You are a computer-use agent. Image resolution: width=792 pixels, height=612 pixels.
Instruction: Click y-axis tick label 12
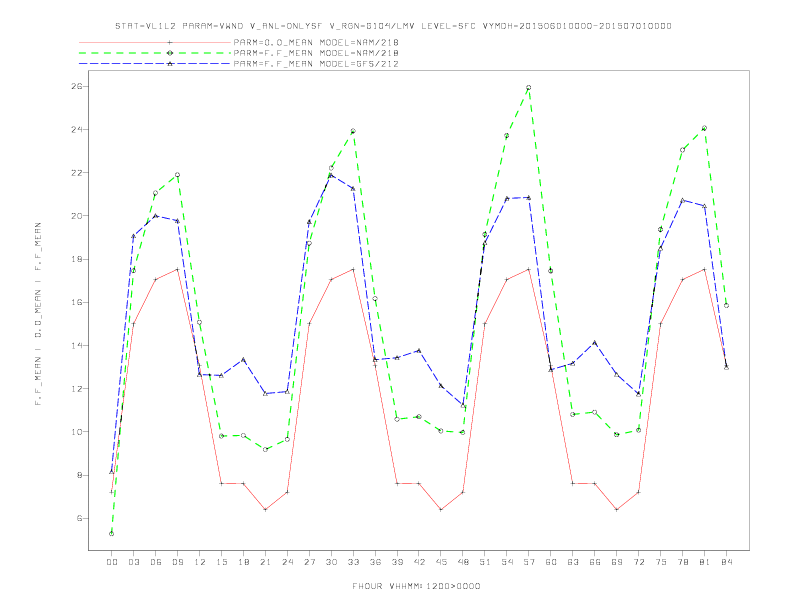pos(76,389)
